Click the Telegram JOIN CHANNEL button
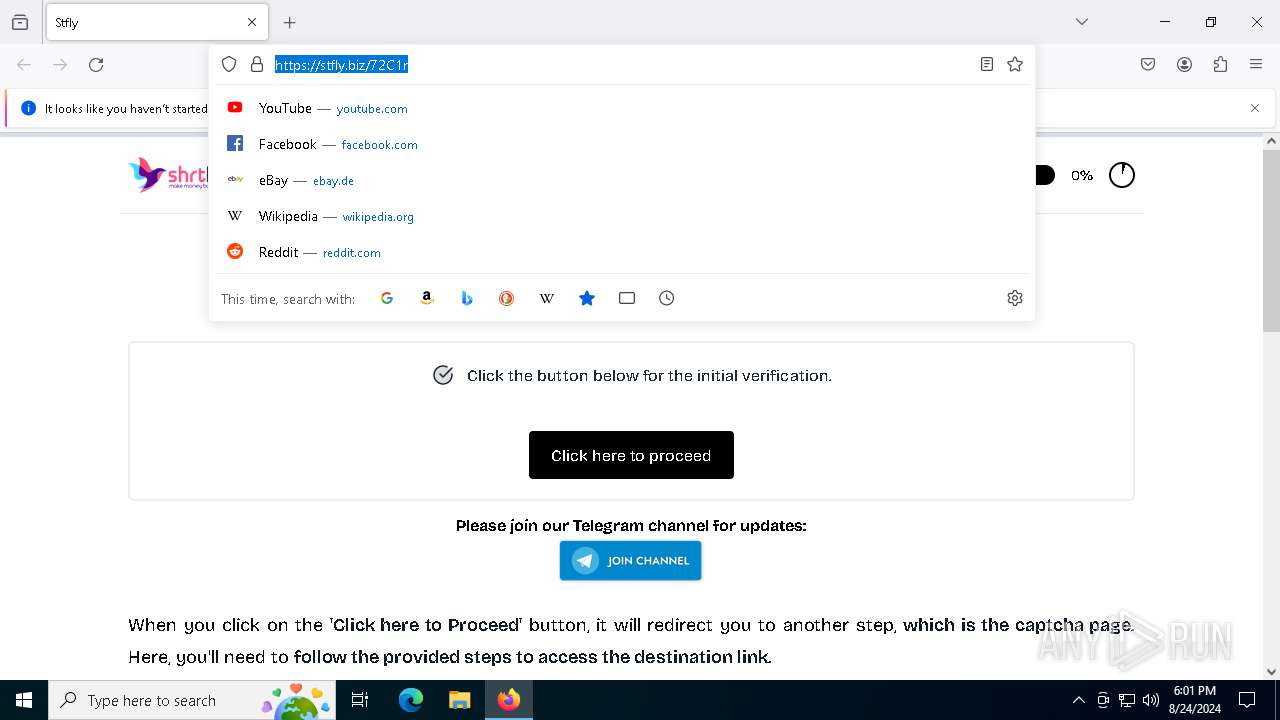This screenshot has width=1280, height=720. 630,561
